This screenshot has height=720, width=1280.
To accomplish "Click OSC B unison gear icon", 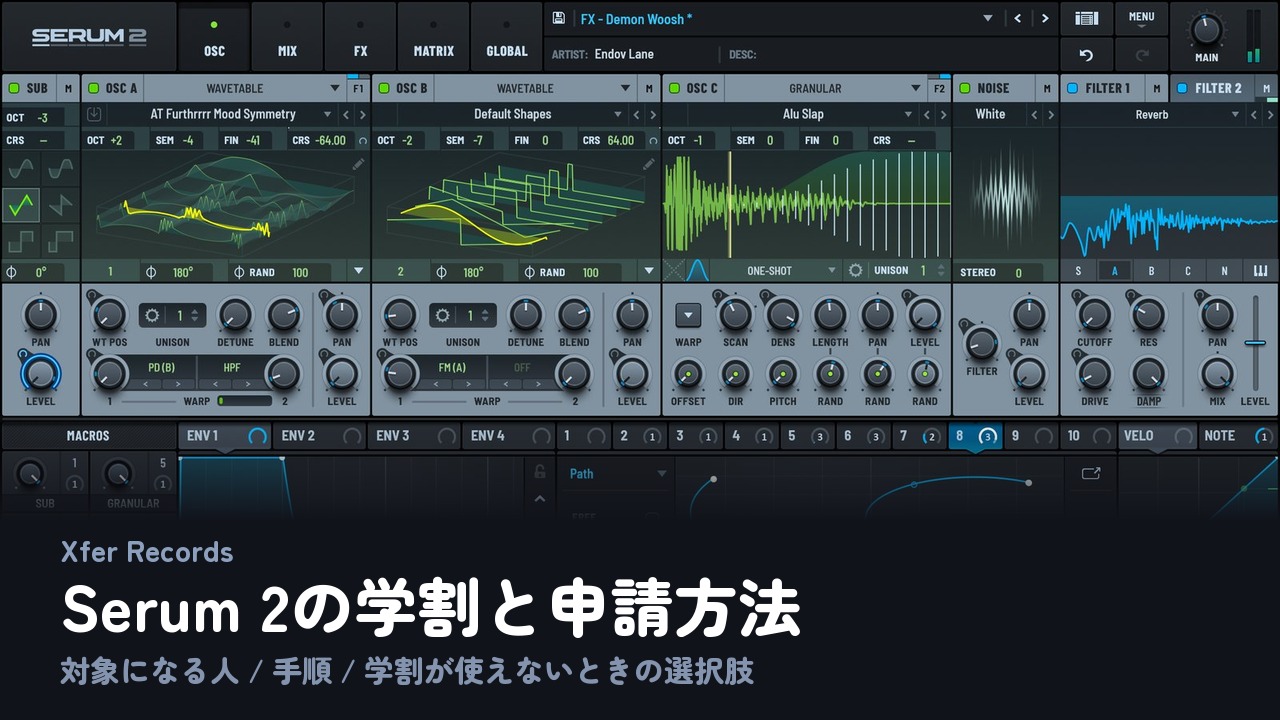I will [x=443, y=316].
